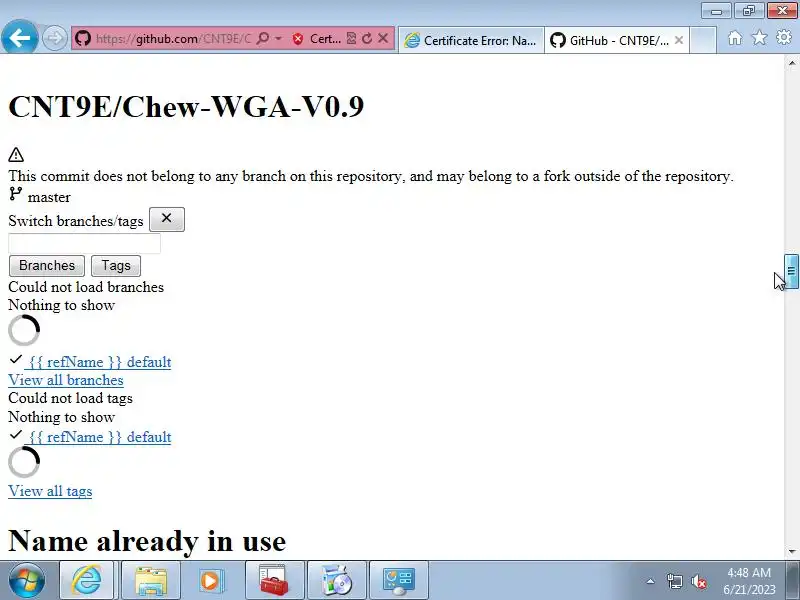Click the network status tray icon
800x600 pixels.
tap(674, 581)
